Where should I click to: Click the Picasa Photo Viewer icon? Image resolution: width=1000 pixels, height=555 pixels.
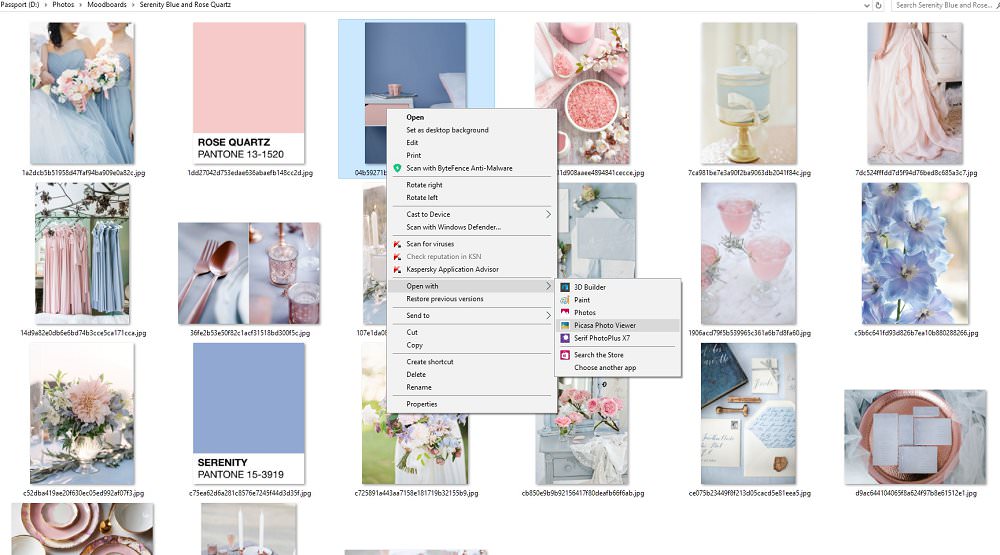coord(564,325)
